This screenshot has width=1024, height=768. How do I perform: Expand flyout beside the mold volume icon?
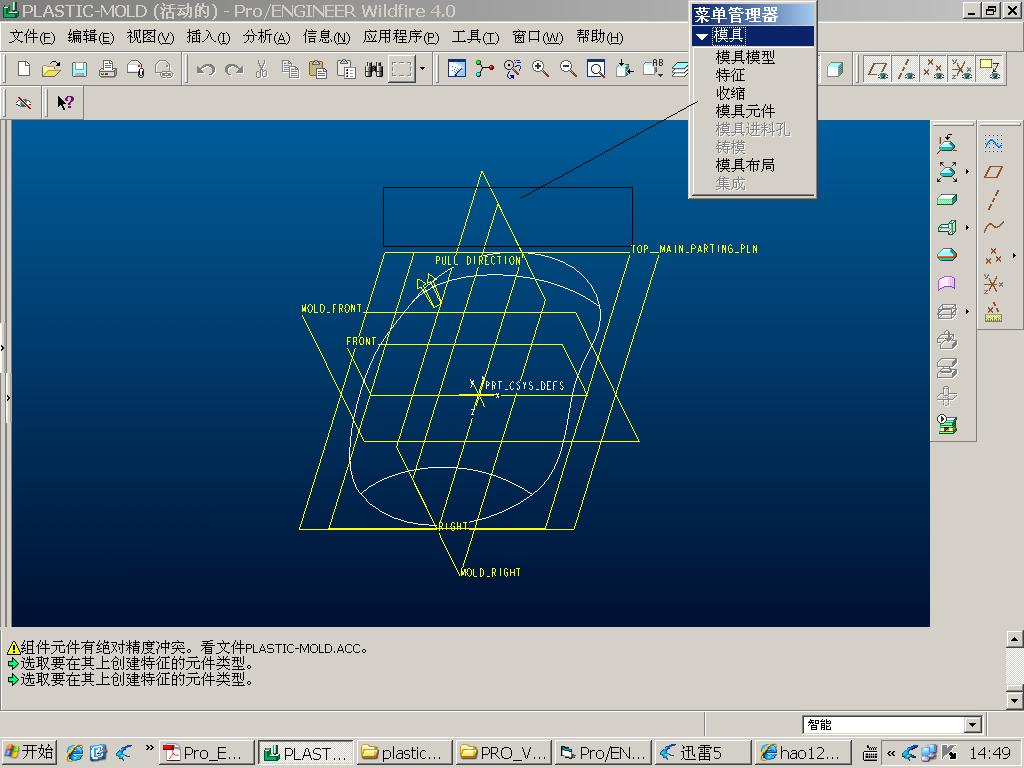(x=967, y=227)
